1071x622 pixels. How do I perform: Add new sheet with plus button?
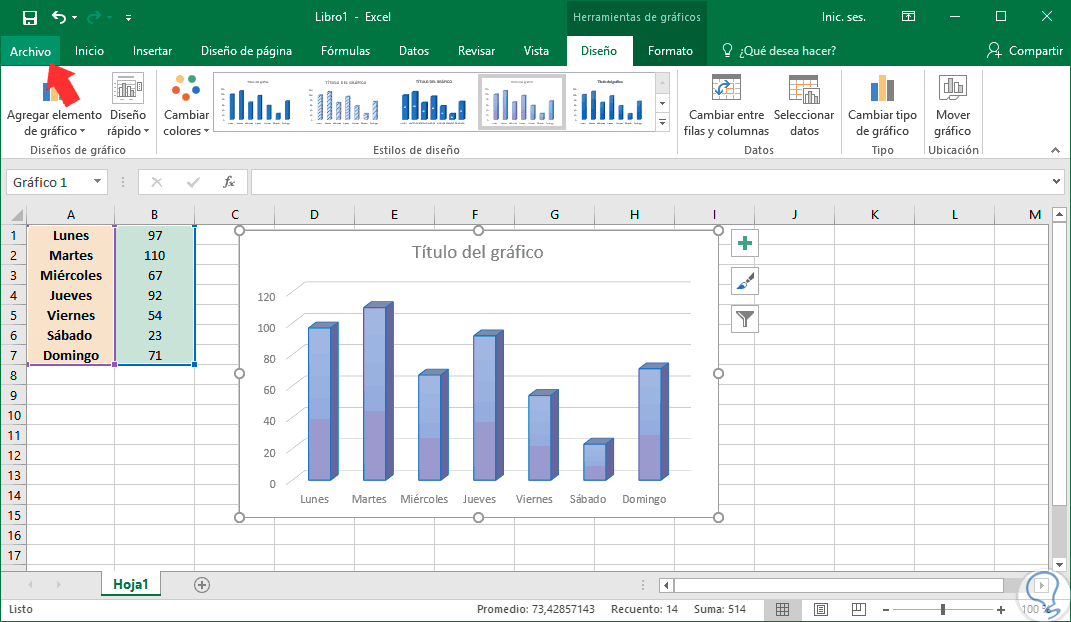[x=202, y=585]
